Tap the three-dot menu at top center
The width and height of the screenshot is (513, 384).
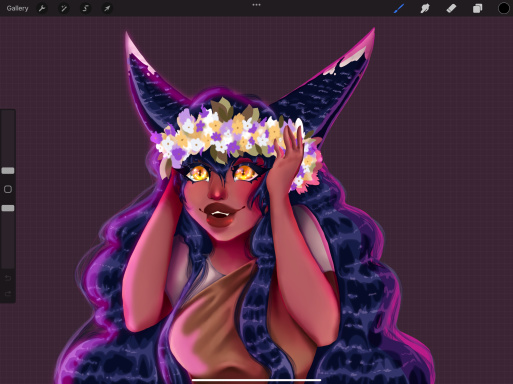(x=256, y=5)
